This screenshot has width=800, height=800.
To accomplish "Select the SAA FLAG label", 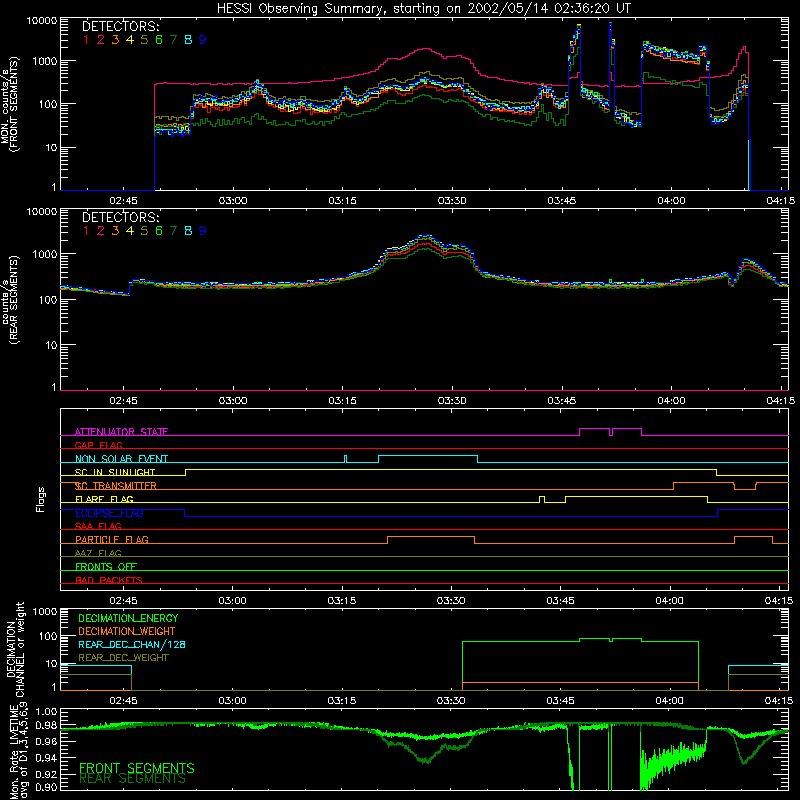I will [98, 526].
